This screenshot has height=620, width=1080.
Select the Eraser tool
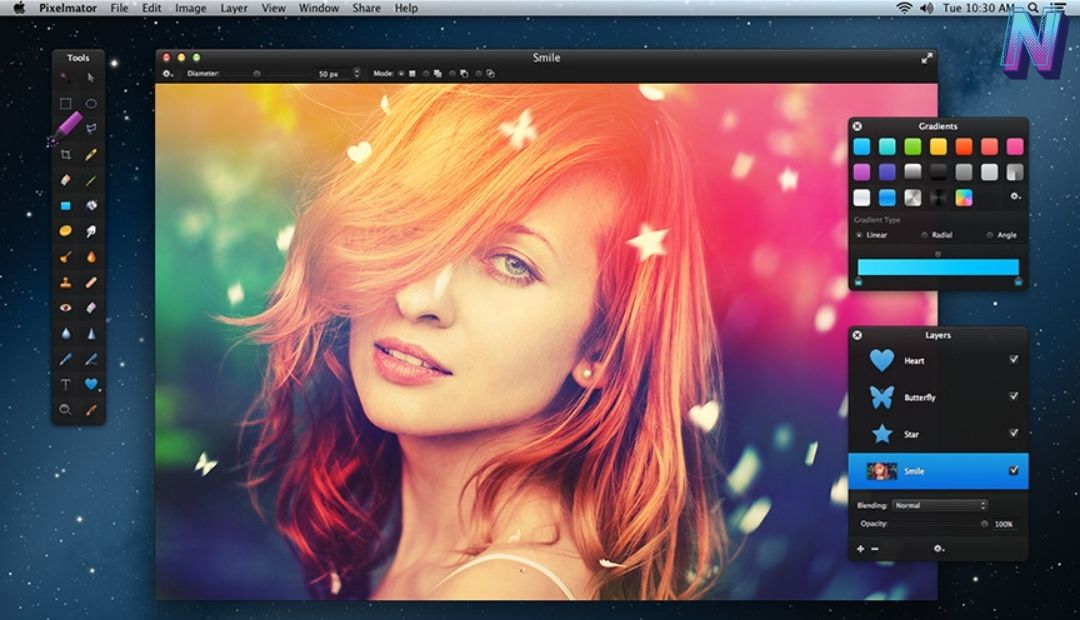pos(65,180)
